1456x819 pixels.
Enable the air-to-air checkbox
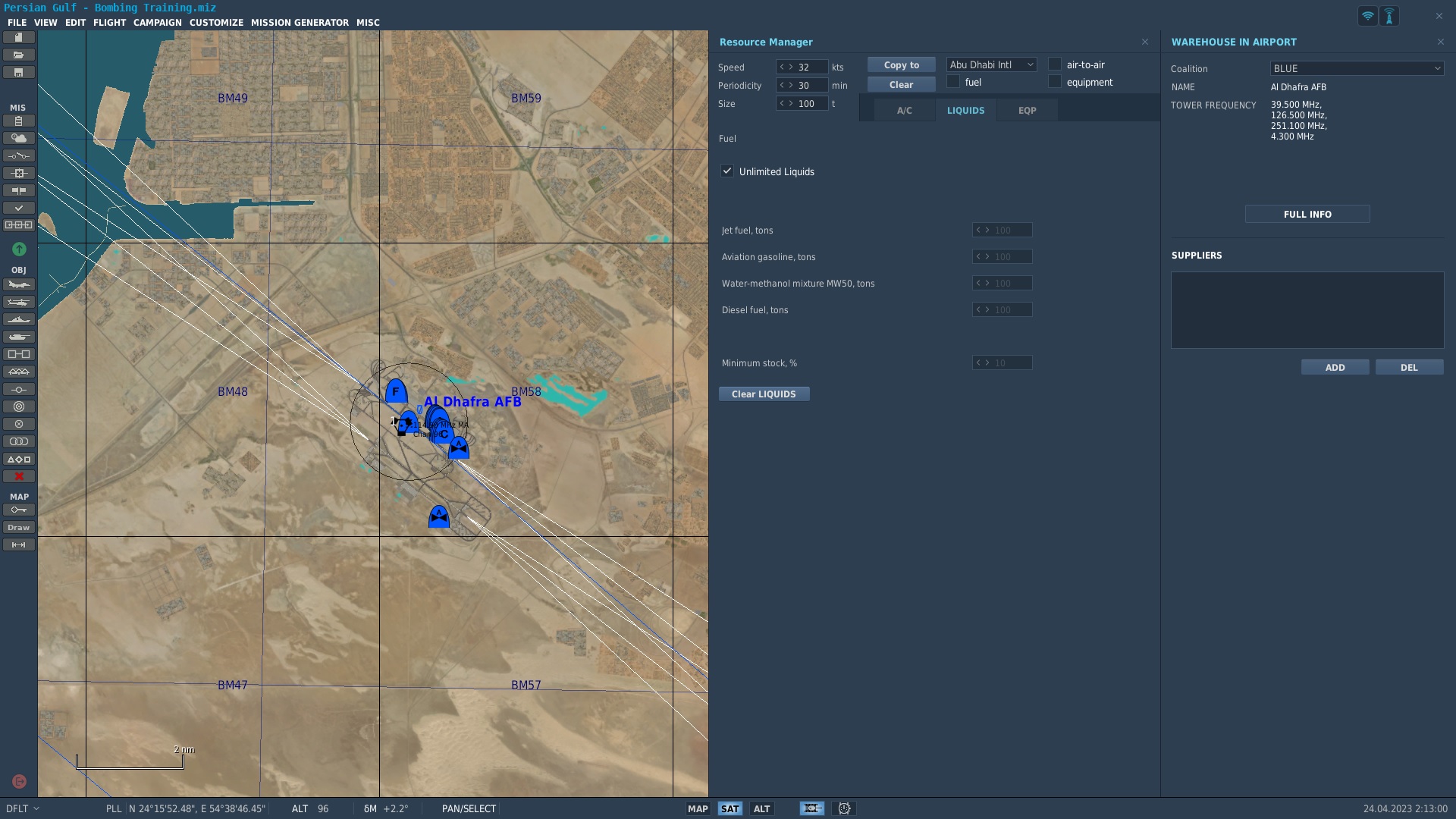click(x=1055, y=64)
